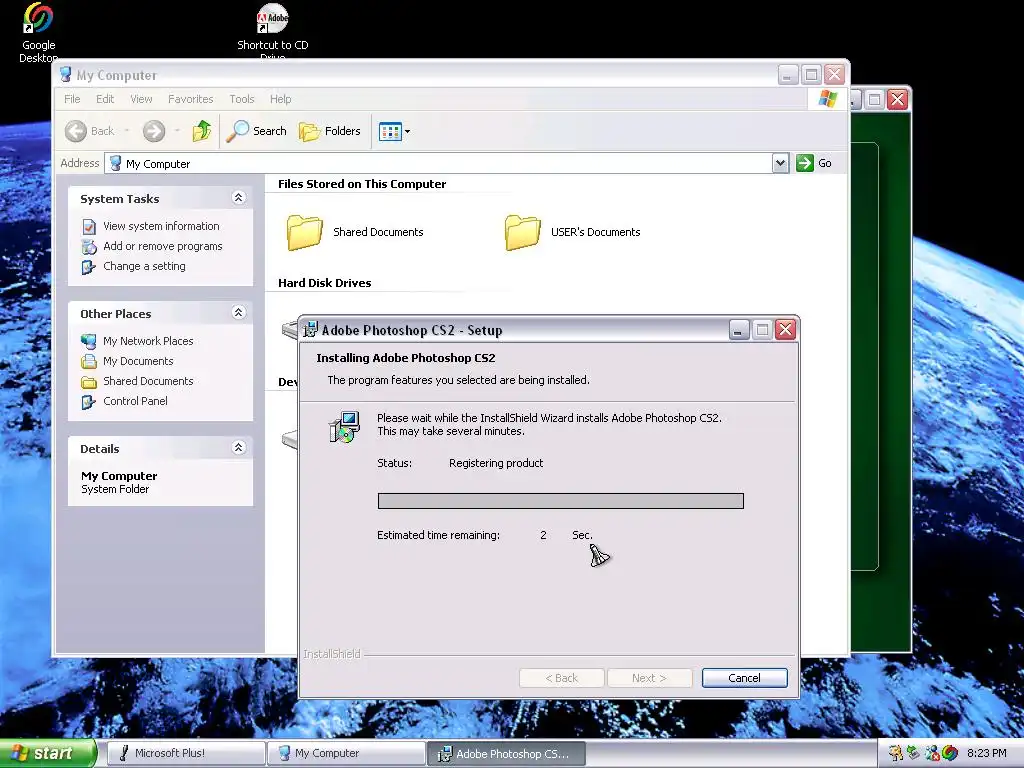Viewport: 1024px width, 768px height.
Task: Open View menu in My Computer
Action: click(141, 99)
